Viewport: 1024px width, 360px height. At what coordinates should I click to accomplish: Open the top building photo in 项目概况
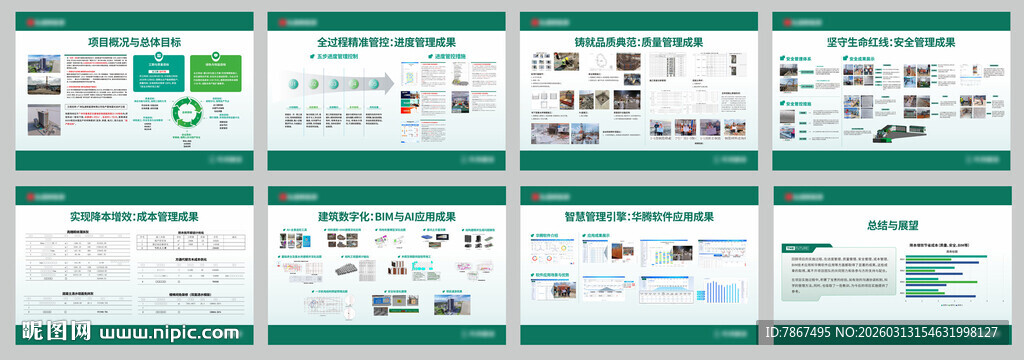tap(44, 64)
